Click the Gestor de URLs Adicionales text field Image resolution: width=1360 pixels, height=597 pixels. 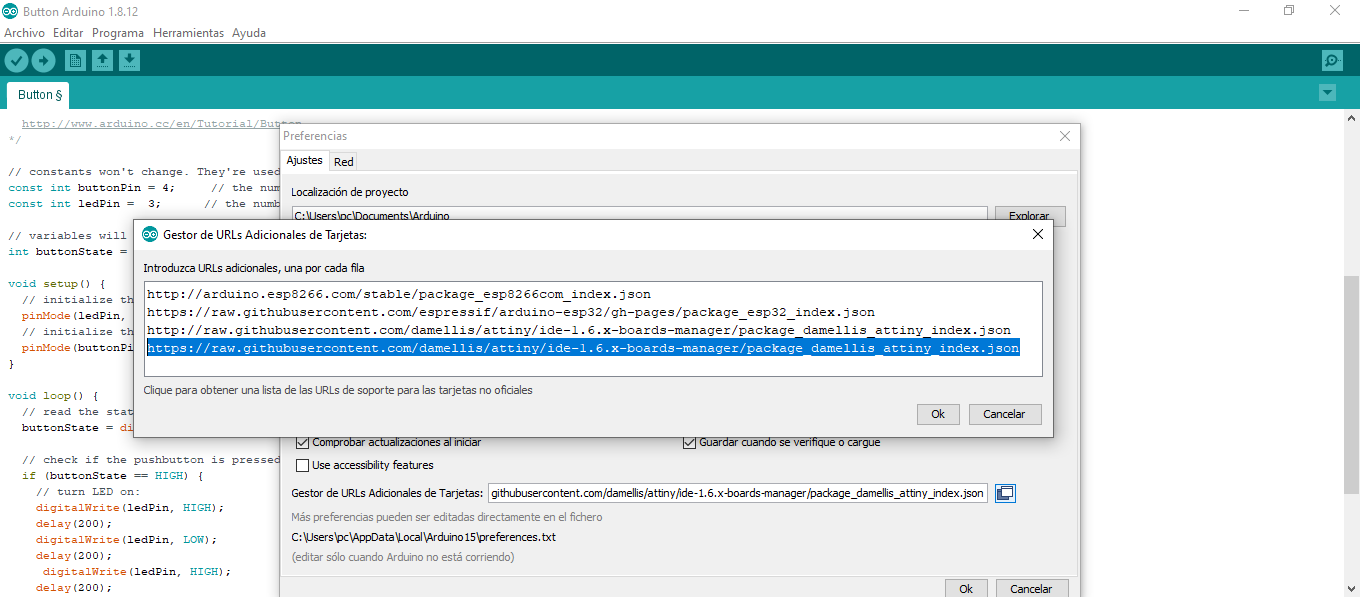(738, 493)
